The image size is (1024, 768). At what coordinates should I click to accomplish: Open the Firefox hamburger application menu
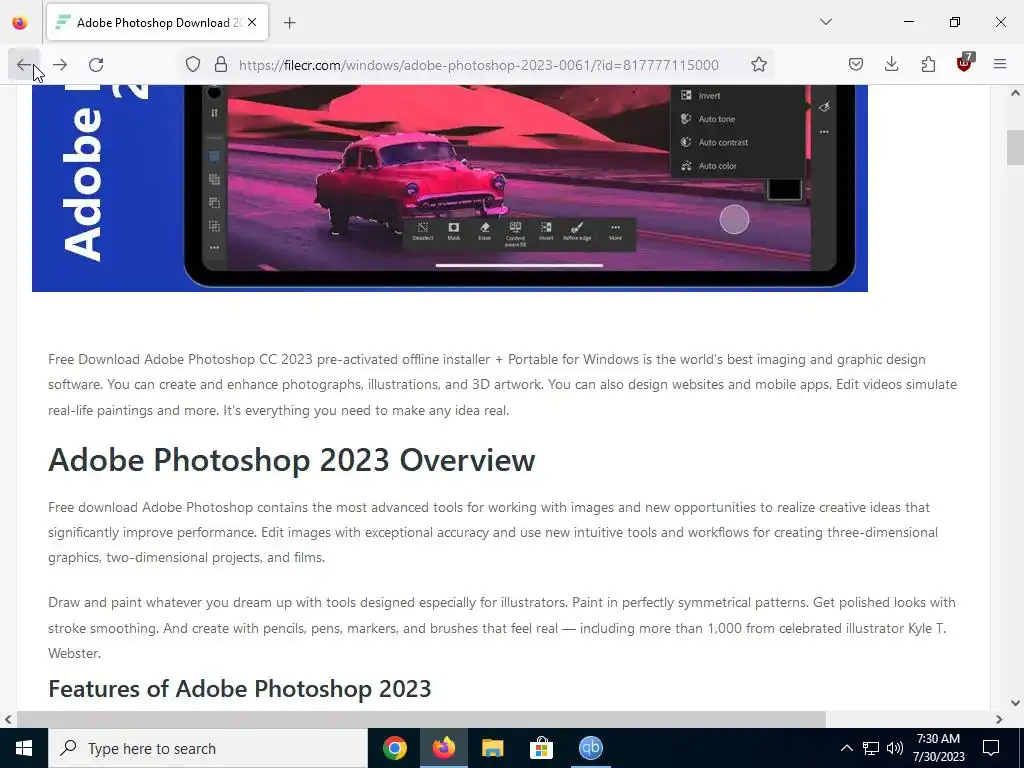point(1000,65)
